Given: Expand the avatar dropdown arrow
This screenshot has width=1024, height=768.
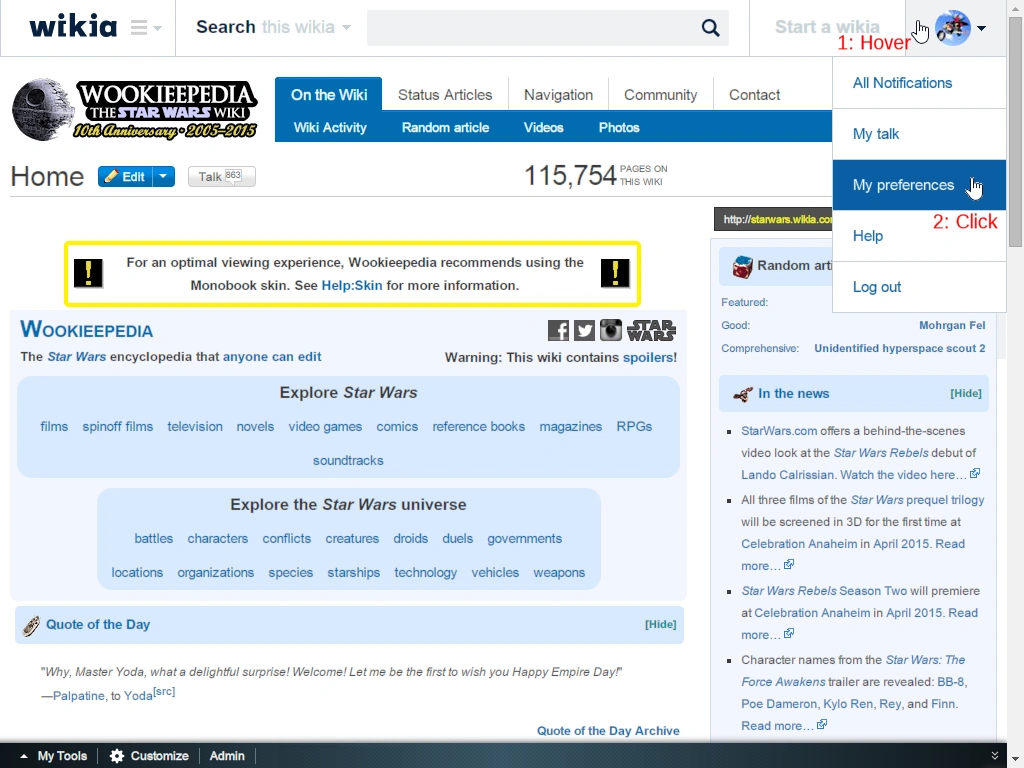Looking at the screenshot, I should (983, 27).
